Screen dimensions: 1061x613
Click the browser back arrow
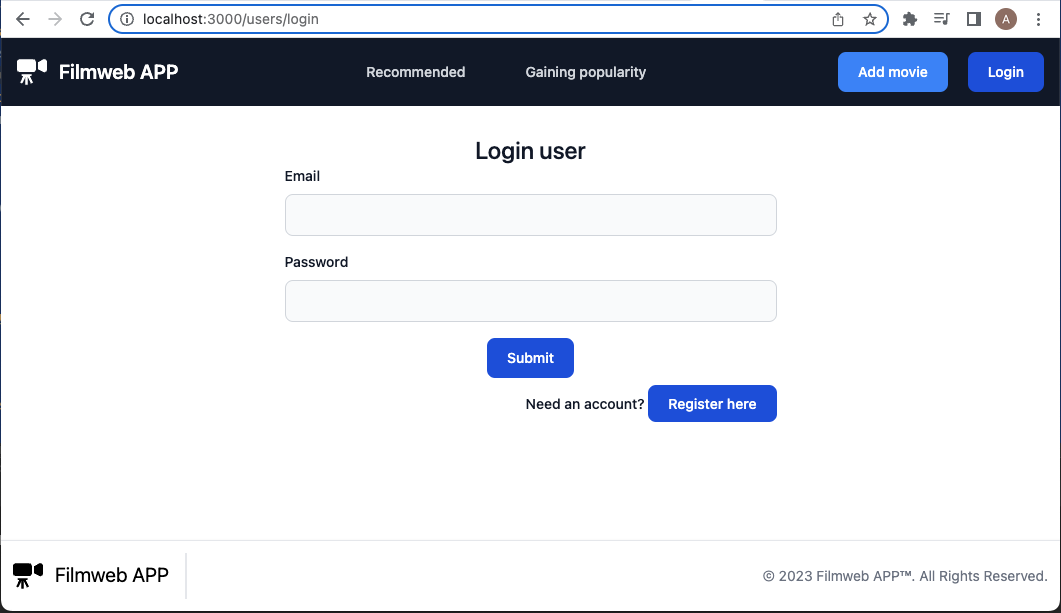click(22, 19)
